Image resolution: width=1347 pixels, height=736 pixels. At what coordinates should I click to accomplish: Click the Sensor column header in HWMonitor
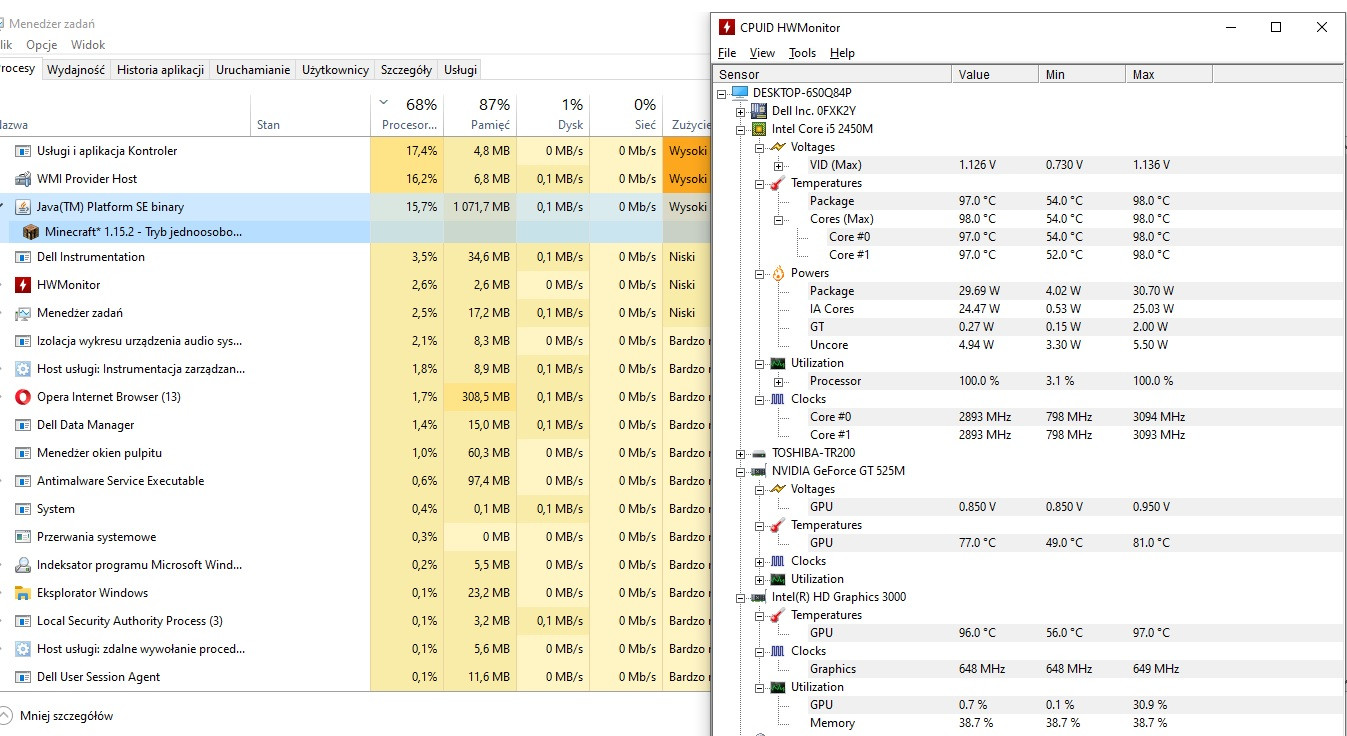(x=831, y=74)
